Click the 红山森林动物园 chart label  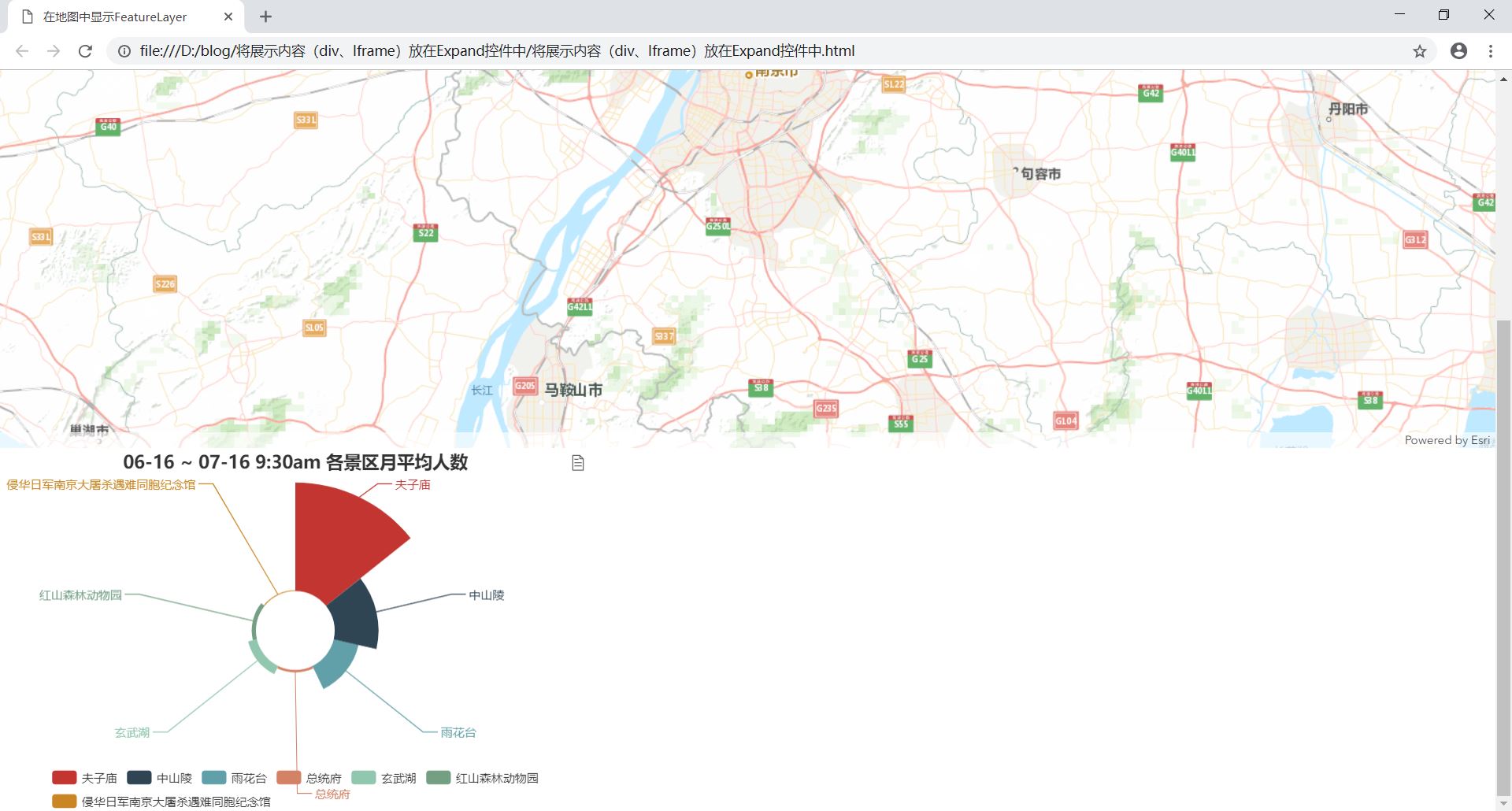(x=81, y=595)
